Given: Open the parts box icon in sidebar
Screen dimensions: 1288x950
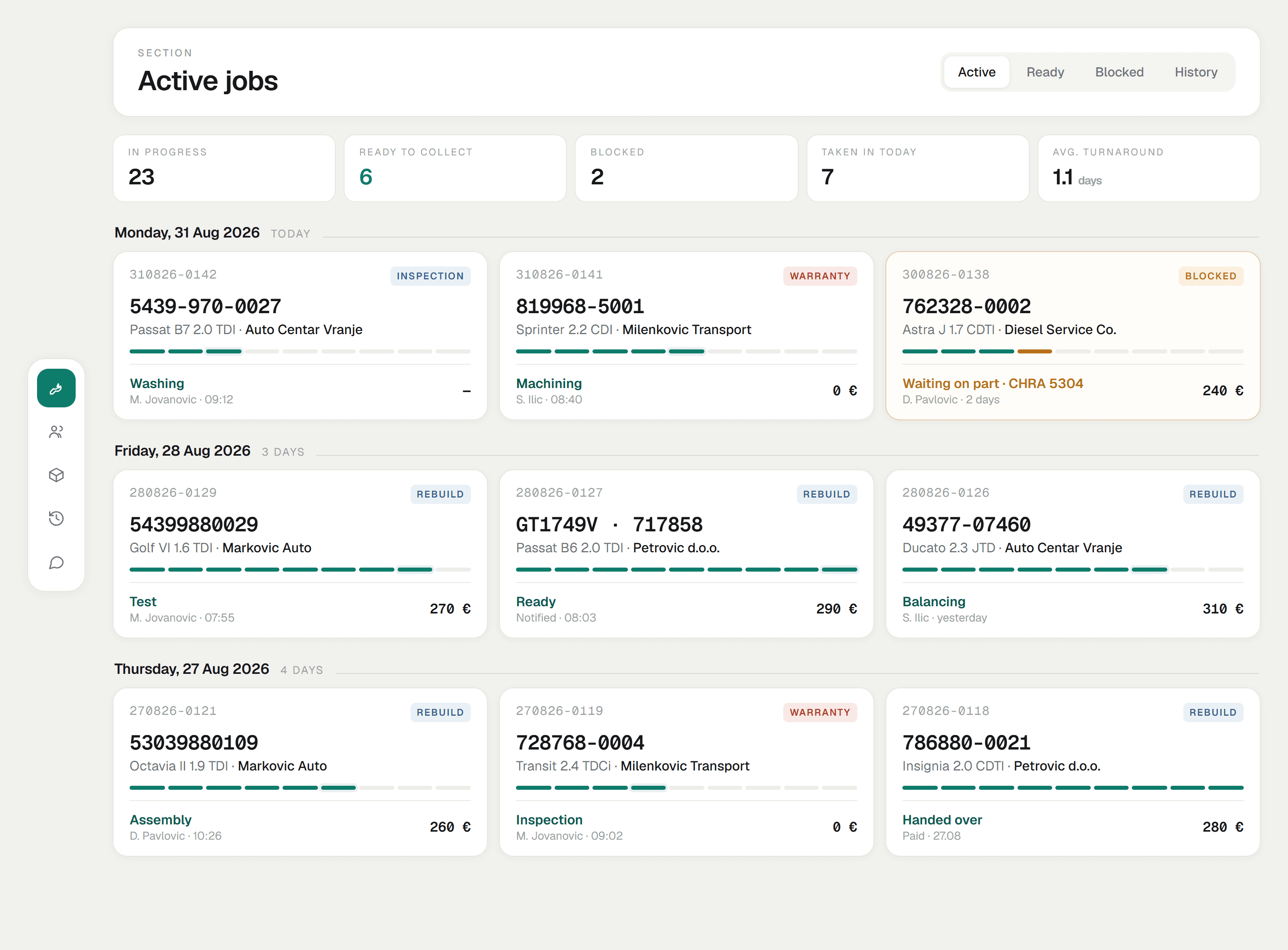Looking at the screenshot, I should click(x=56, y=475).
